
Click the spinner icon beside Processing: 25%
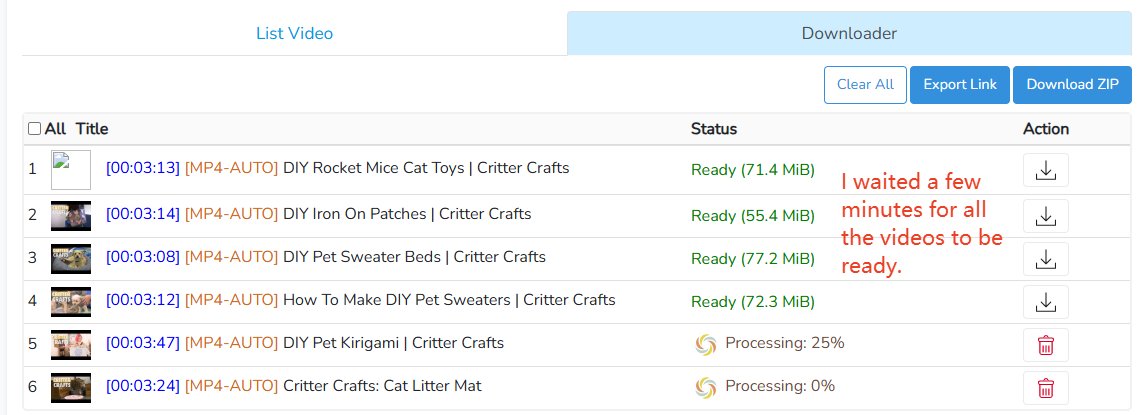pos(705,344)
